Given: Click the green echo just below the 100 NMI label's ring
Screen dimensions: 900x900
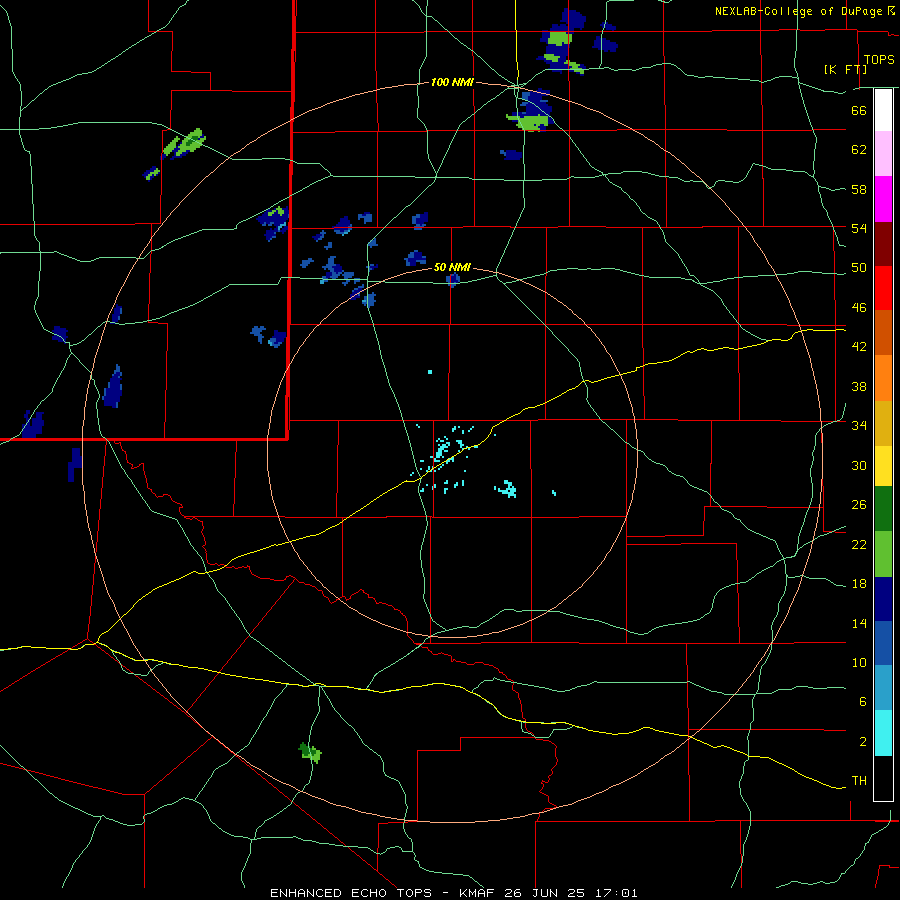Looking at the screenshot, I should click(x=529, y=122).
